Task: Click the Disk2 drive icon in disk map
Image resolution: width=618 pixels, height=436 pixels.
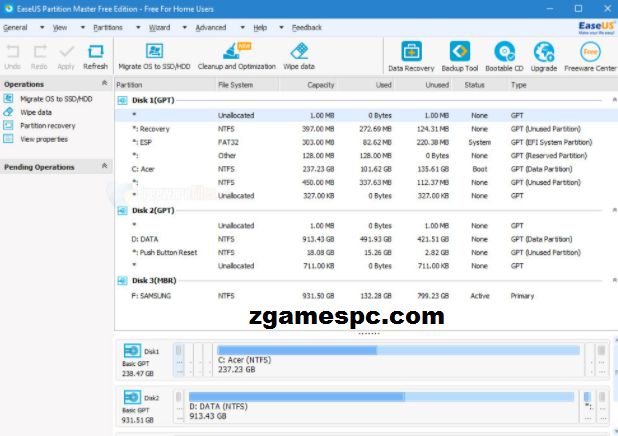Action: pyautogui.click(x=132, y=397)
